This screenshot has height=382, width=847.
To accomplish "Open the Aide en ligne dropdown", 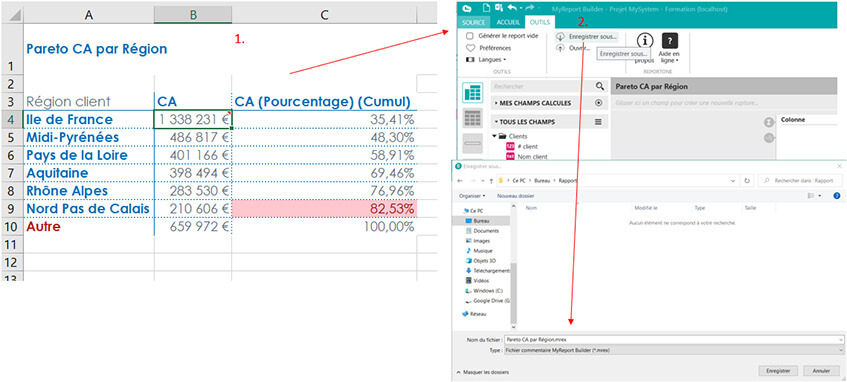I will [669, 57].
